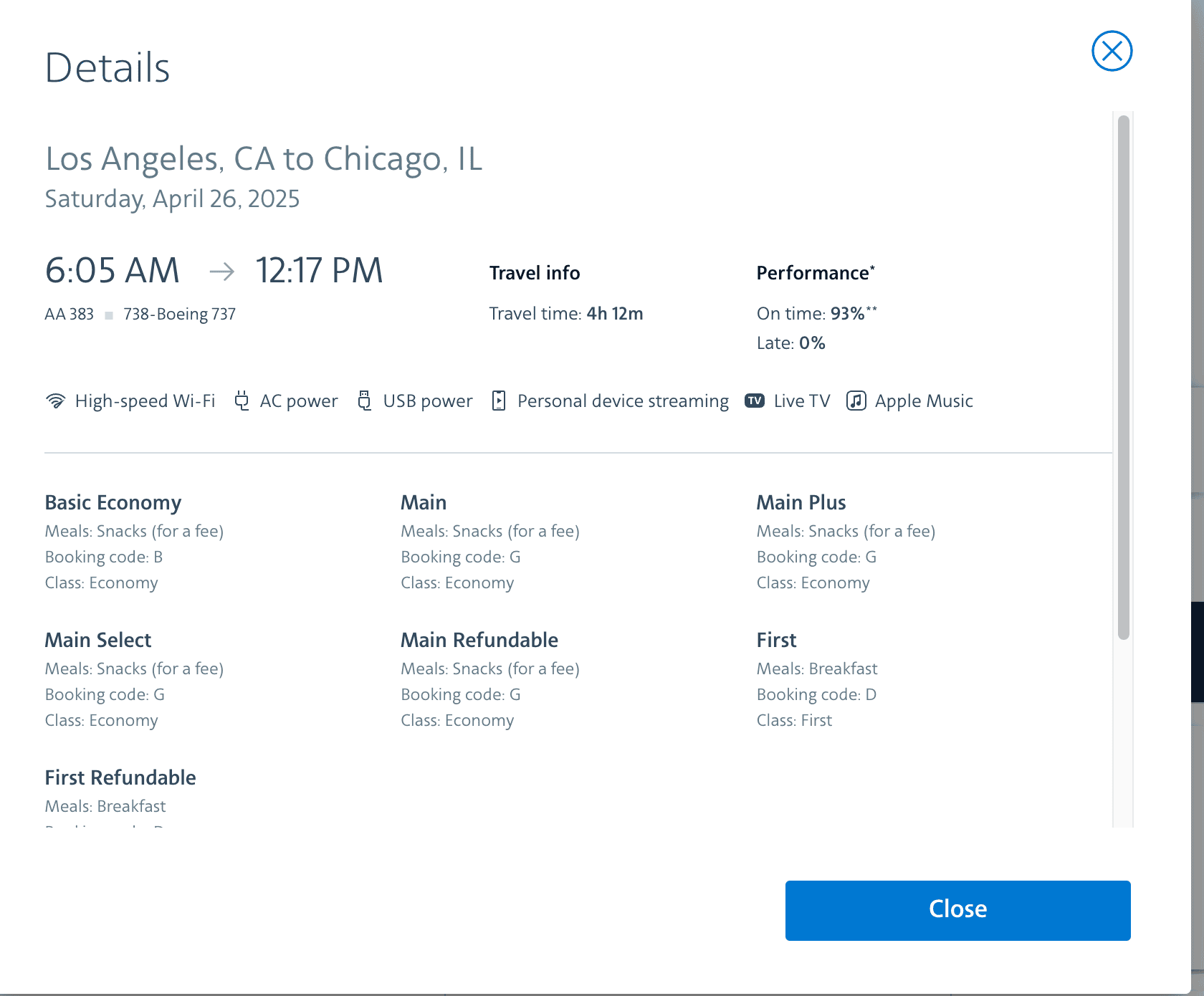The image size is (1204, 996).
Task: Click the Main Select fare heading
Action: (x=98, y=640)
